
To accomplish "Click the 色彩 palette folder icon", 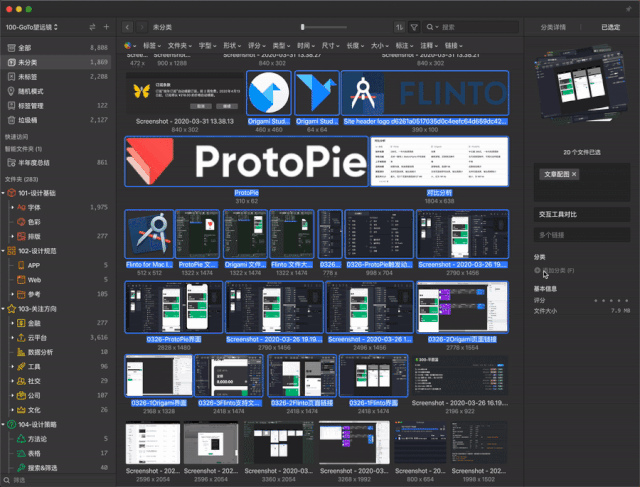I will click(x=21, y=222).
